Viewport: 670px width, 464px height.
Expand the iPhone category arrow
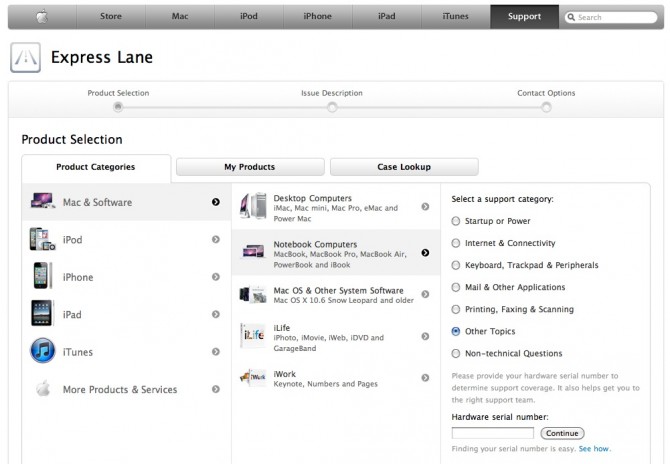(216, 277)
